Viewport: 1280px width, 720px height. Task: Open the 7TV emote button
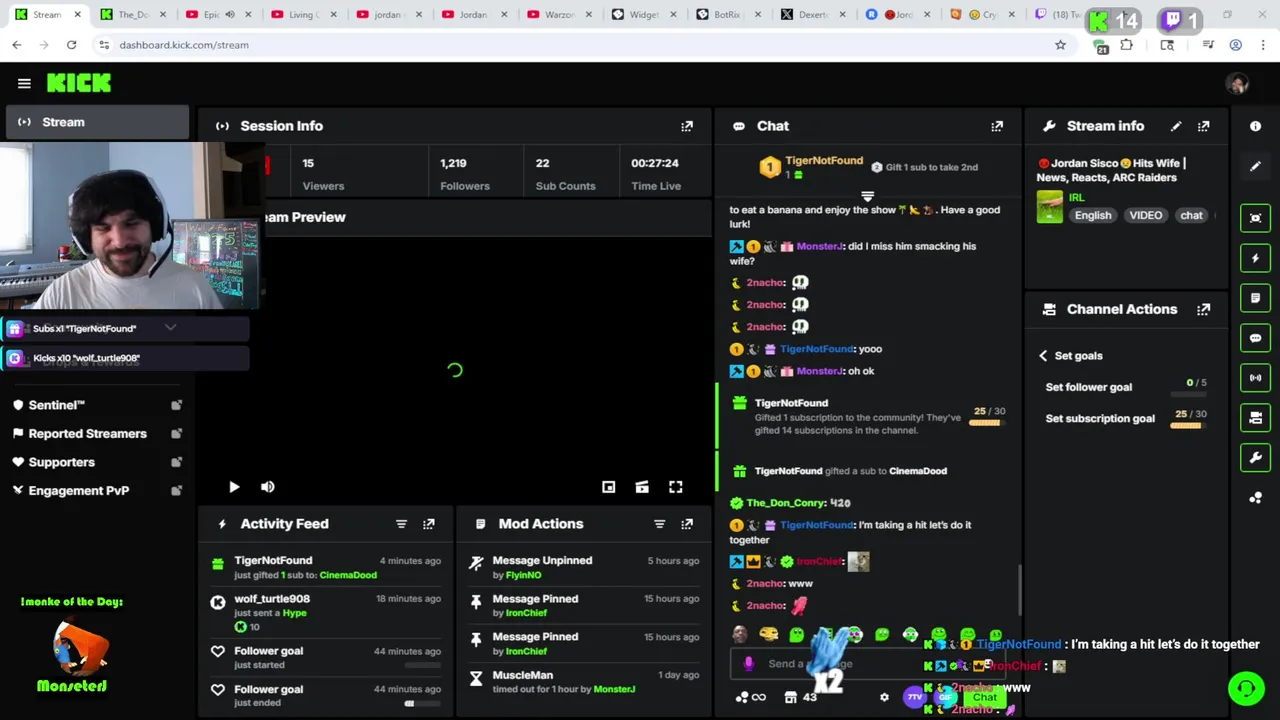coord(914,697)
